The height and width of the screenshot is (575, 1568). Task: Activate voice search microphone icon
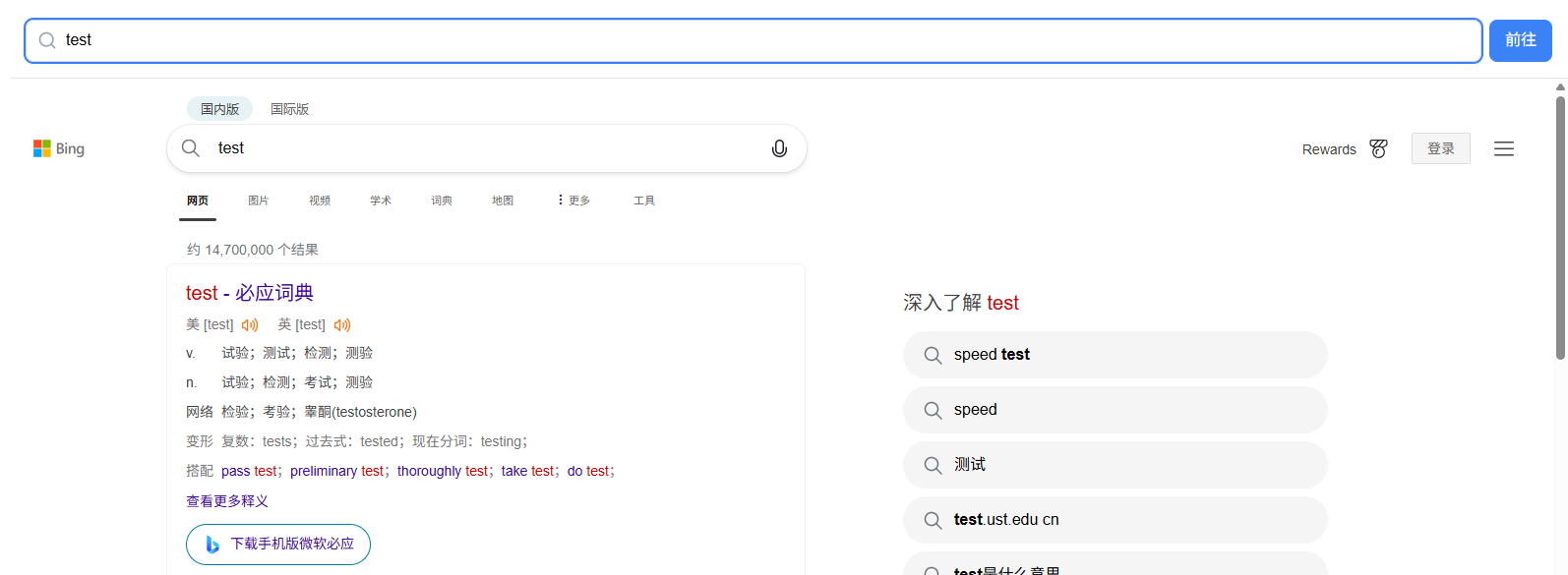click(779, 148)
